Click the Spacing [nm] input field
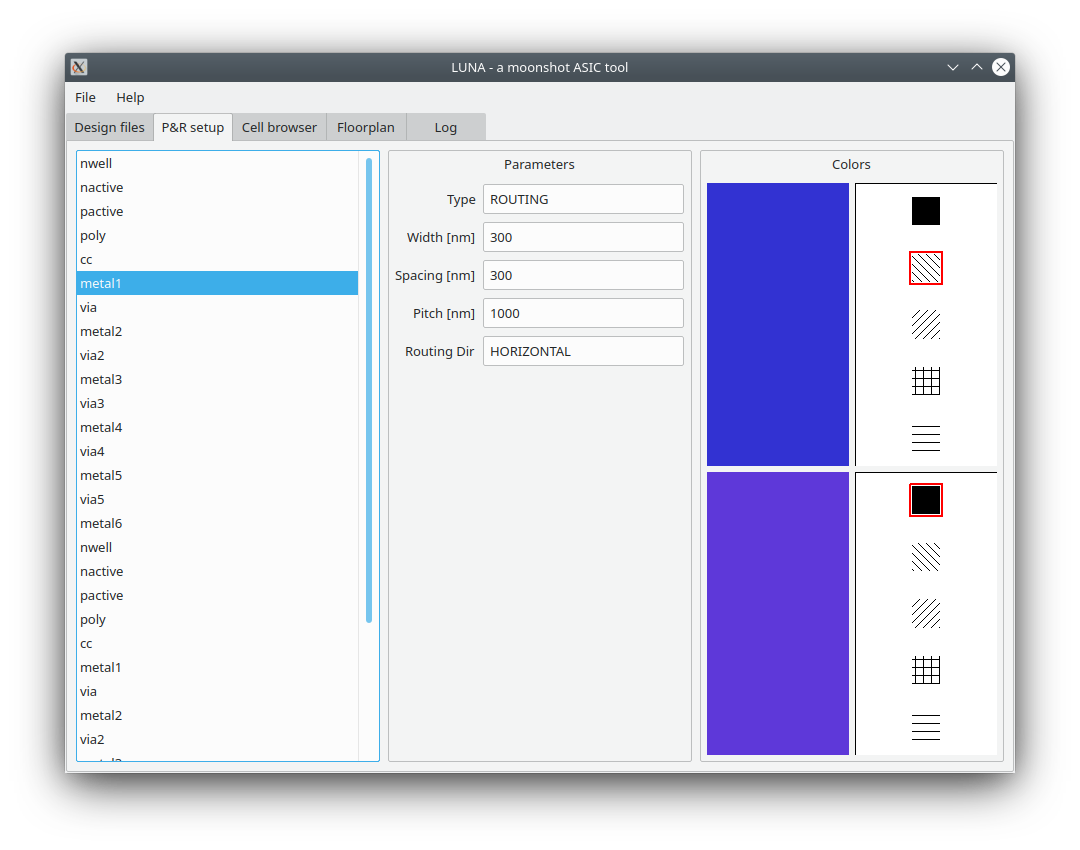Viewport: 1080px width, 850px height. pos(583,275)
